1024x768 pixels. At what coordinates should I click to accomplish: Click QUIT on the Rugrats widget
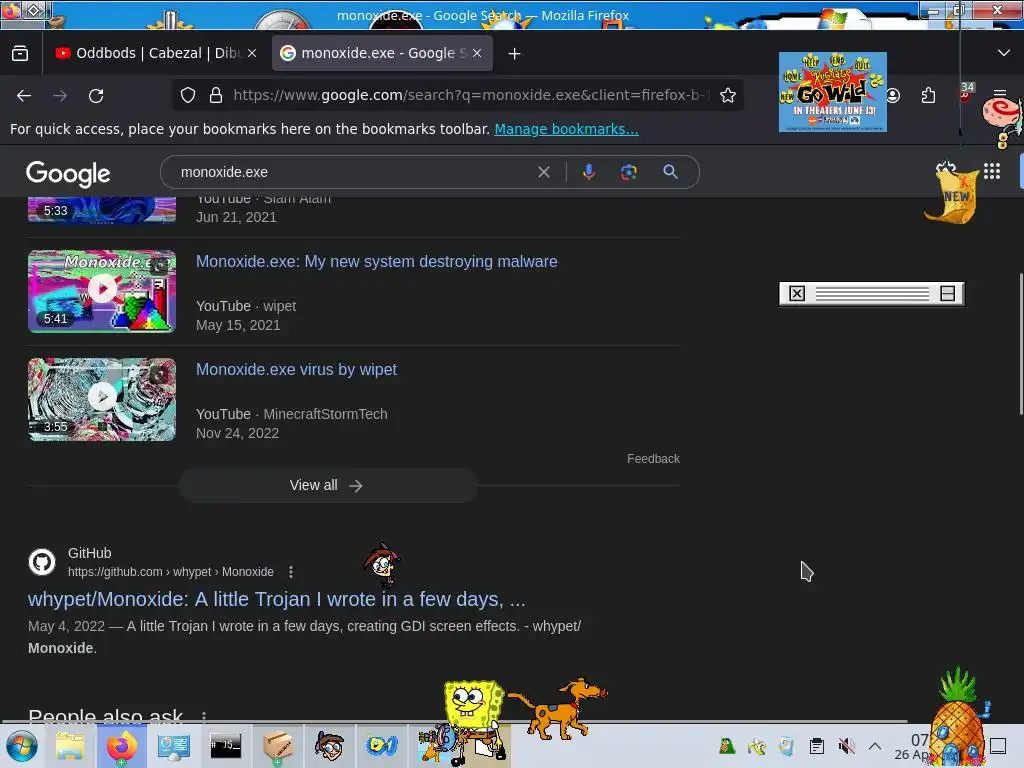click(862, 63)
